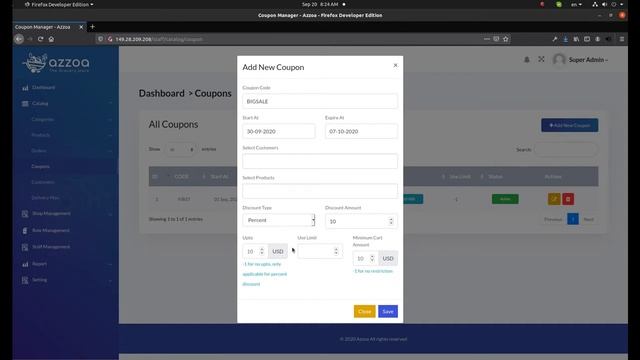
Task: Adjust the Discount Amount spinner arrows
Action: pyautogui.click(x=391, y=221)
